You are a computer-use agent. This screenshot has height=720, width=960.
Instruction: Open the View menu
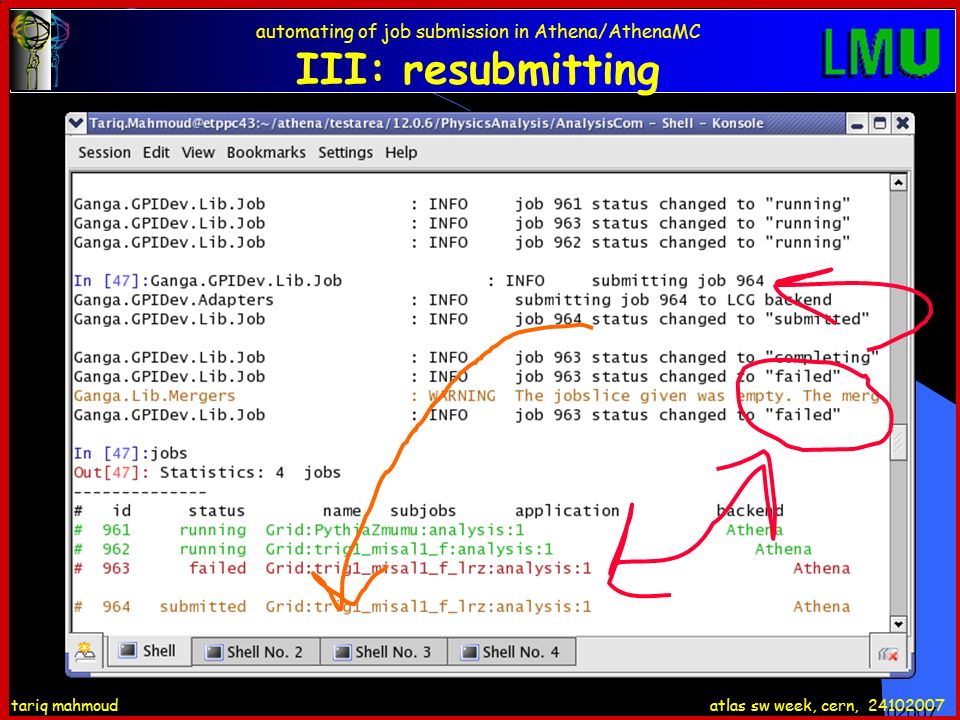[x=198, y=152]
